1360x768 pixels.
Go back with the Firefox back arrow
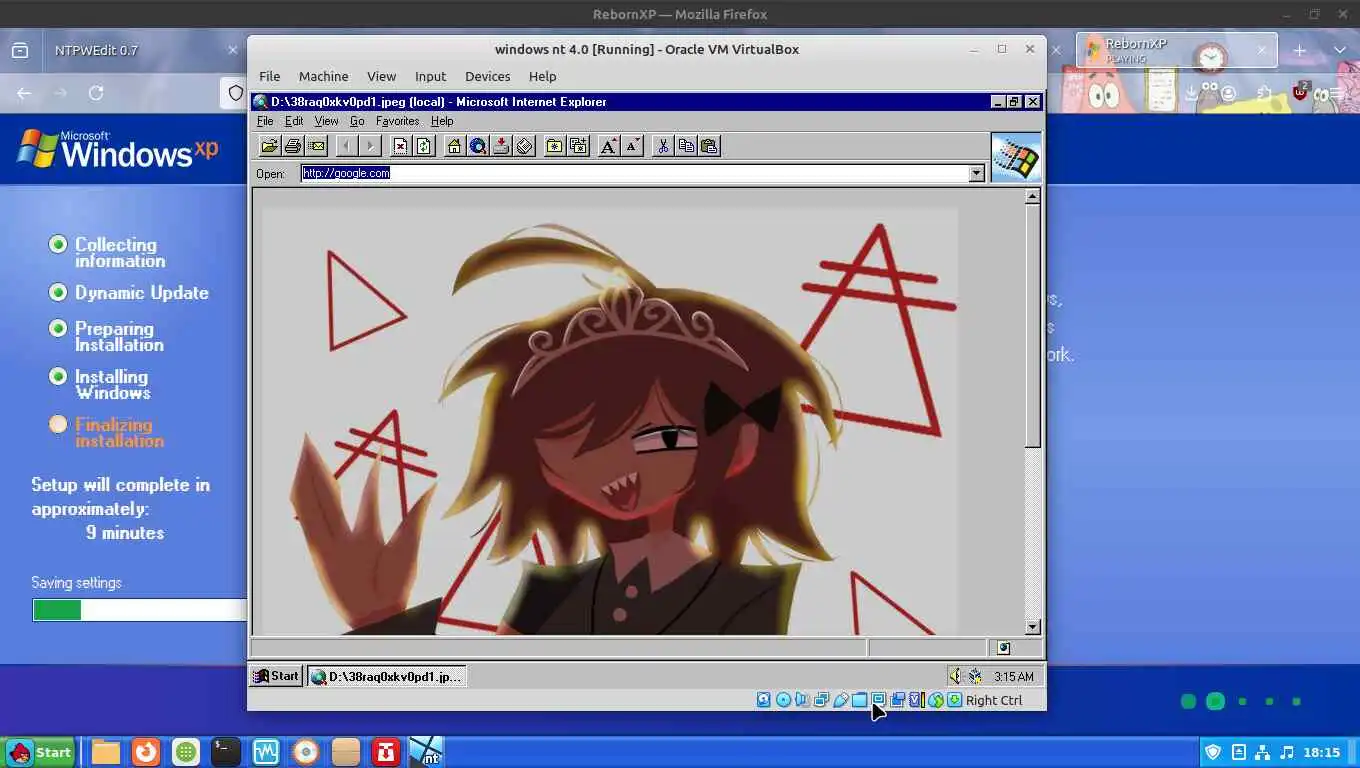coord(24,93)
